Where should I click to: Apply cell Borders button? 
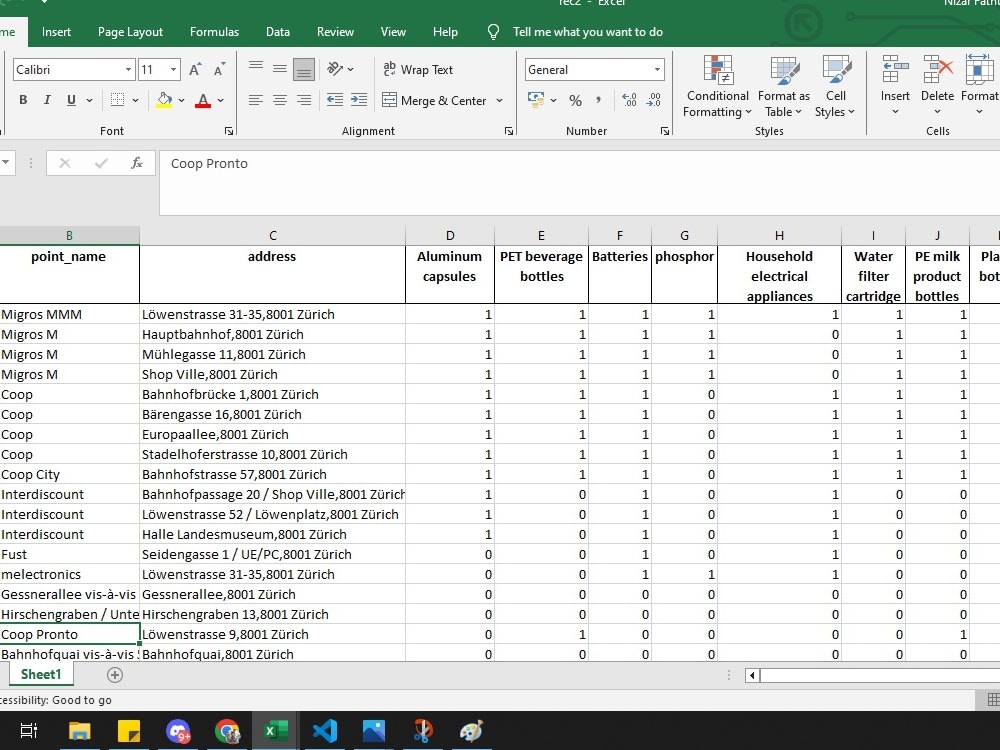(117, 100)
